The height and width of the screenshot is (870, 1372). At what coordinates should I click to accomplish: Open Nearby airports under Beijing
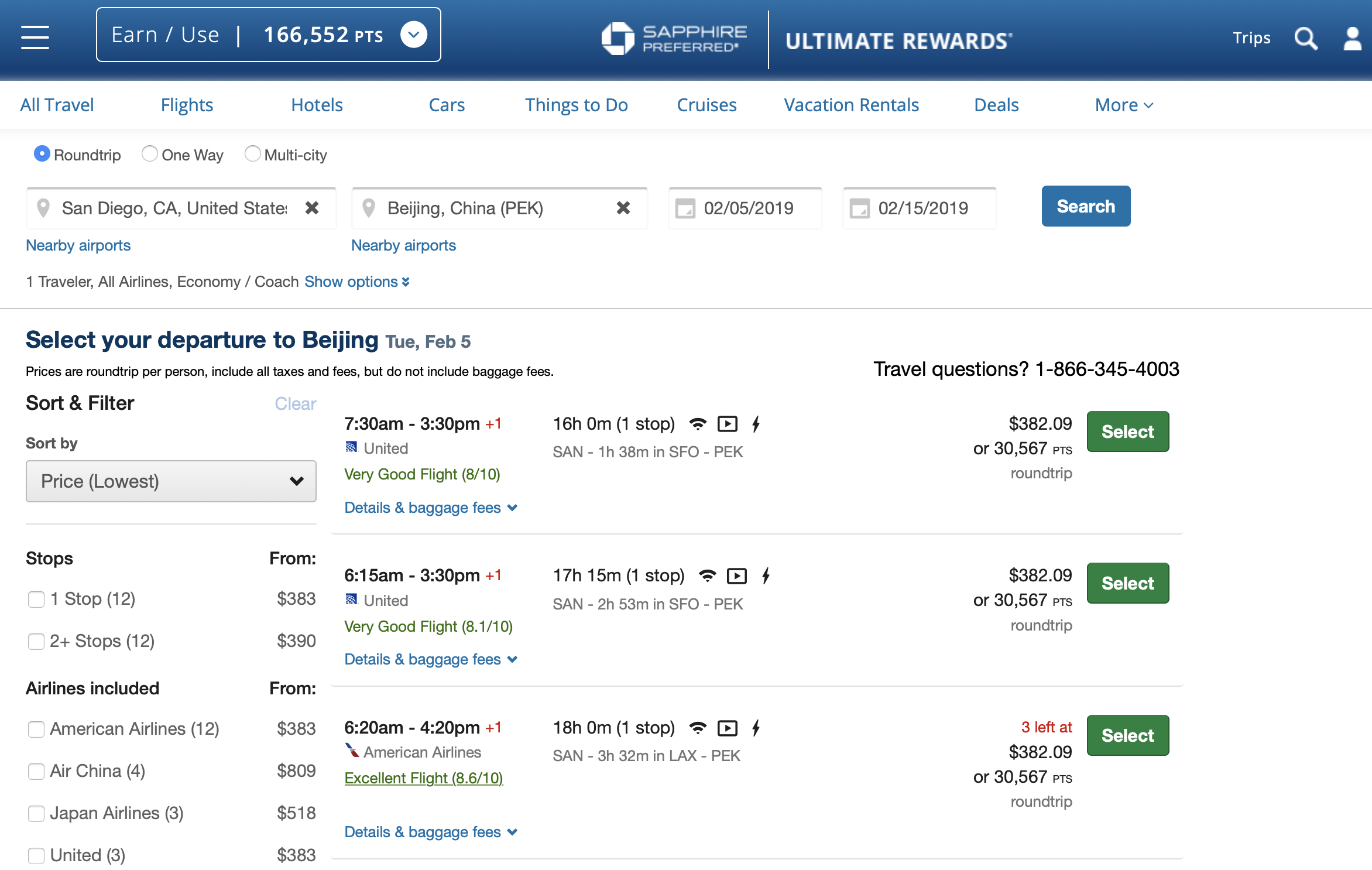[403, 245]
